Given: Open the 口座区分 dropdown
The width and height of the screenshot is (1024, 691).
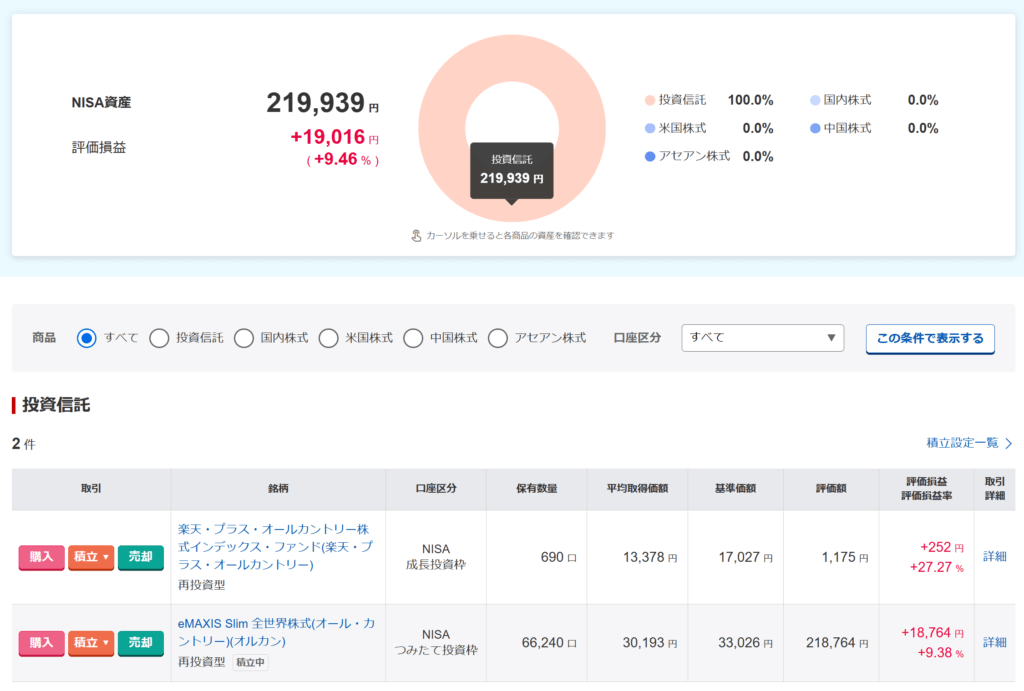Looking at the screenshot, I should [x=762, y=338].
